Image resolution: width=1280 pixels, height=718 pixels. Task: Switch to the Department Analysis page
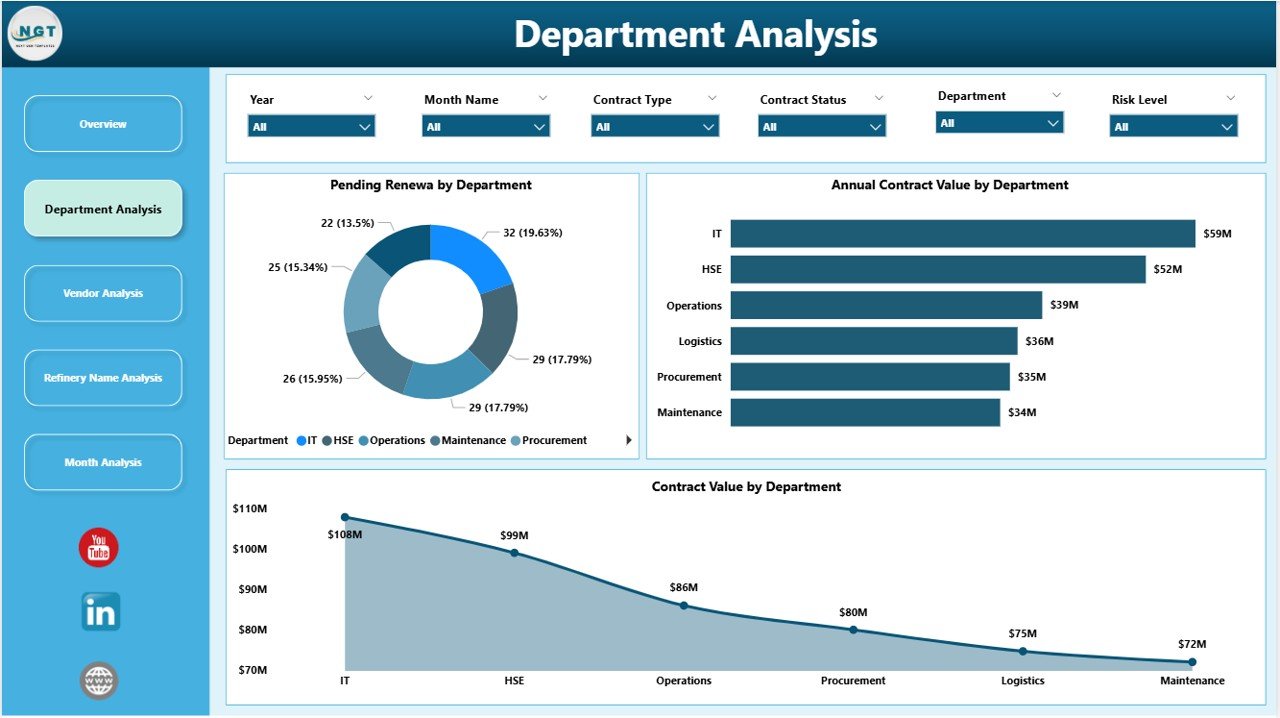[103, 209]
